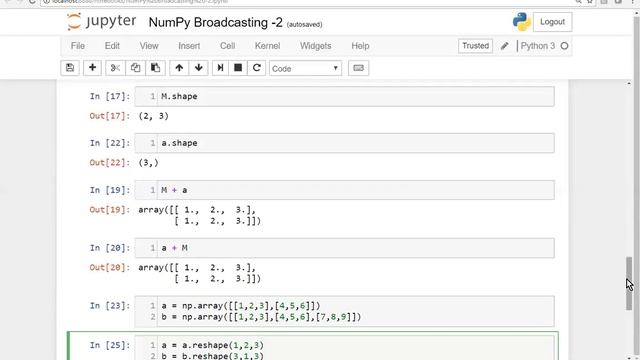Click the In [23] prompt label

pos(110,306)
